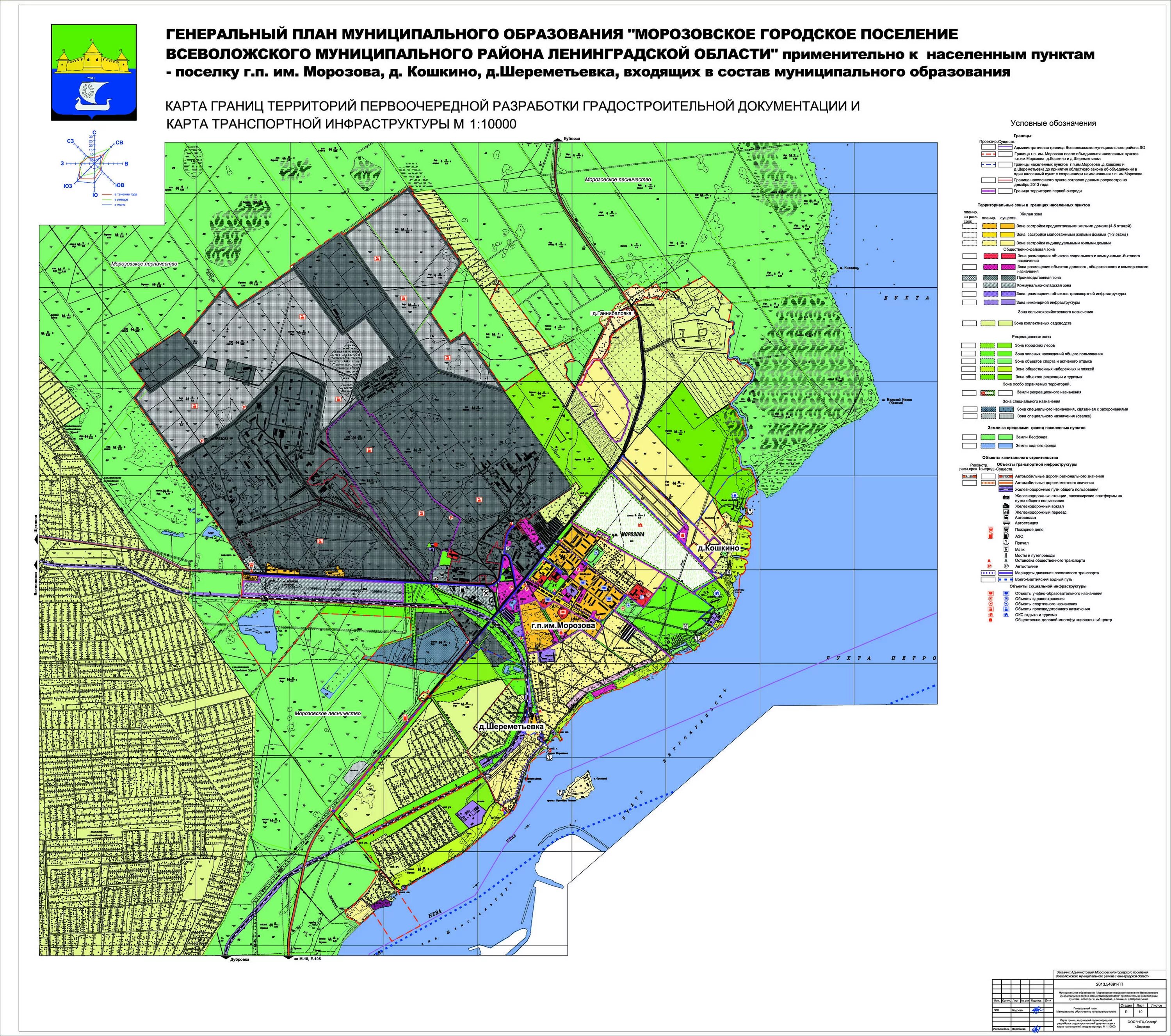Click the Железнодорожный вокзал legend icon
Screen dimensions: 1171x1036
1006,506
